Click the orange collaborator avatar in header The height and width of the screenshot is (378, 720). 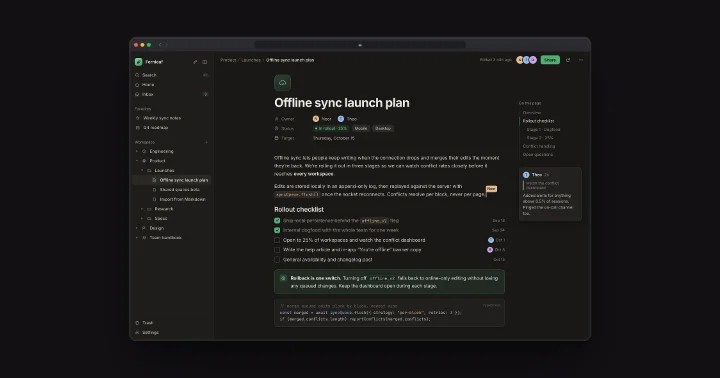tap(520, 60)
